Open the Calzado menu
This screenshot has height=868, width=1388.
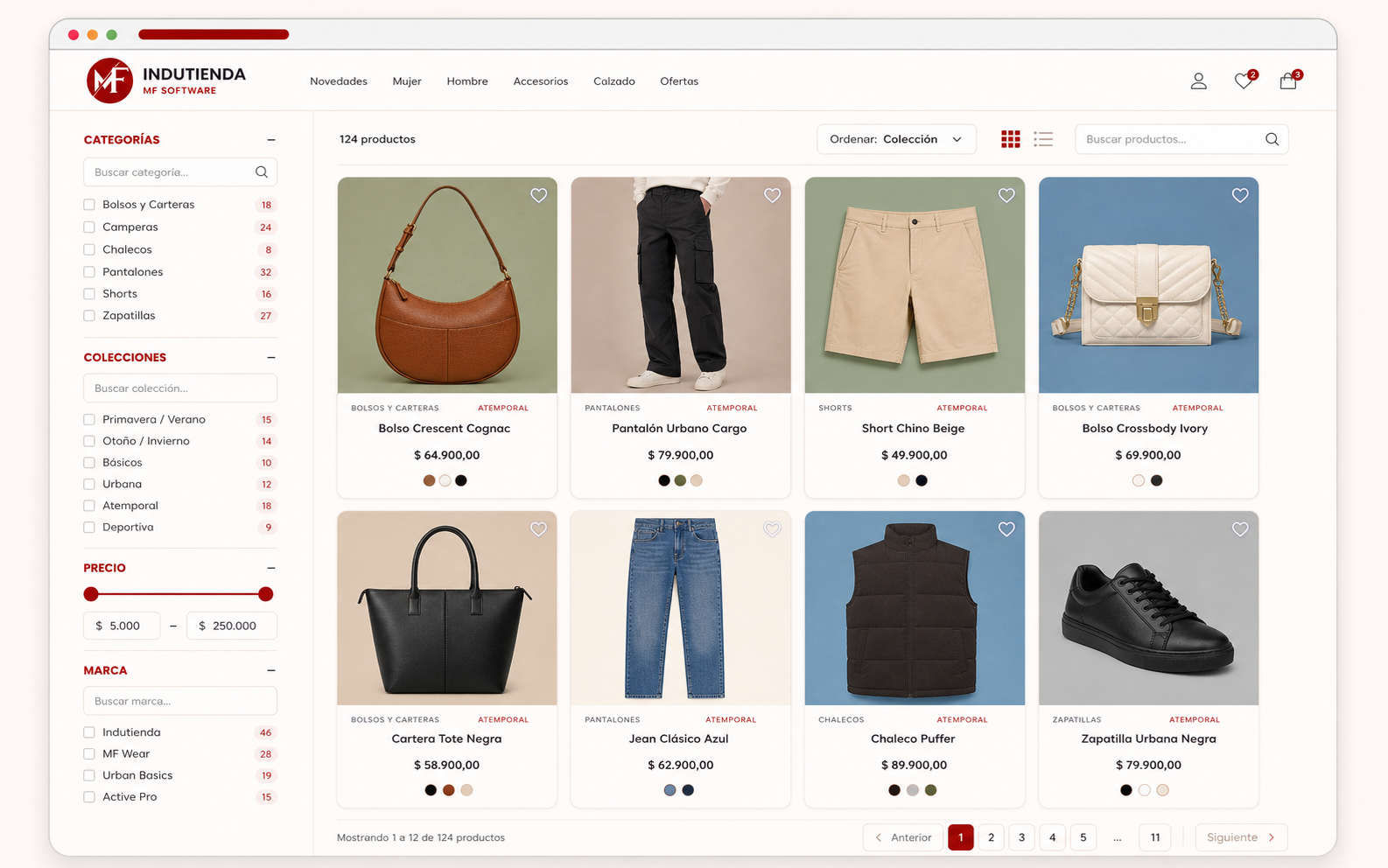[614, 81]
